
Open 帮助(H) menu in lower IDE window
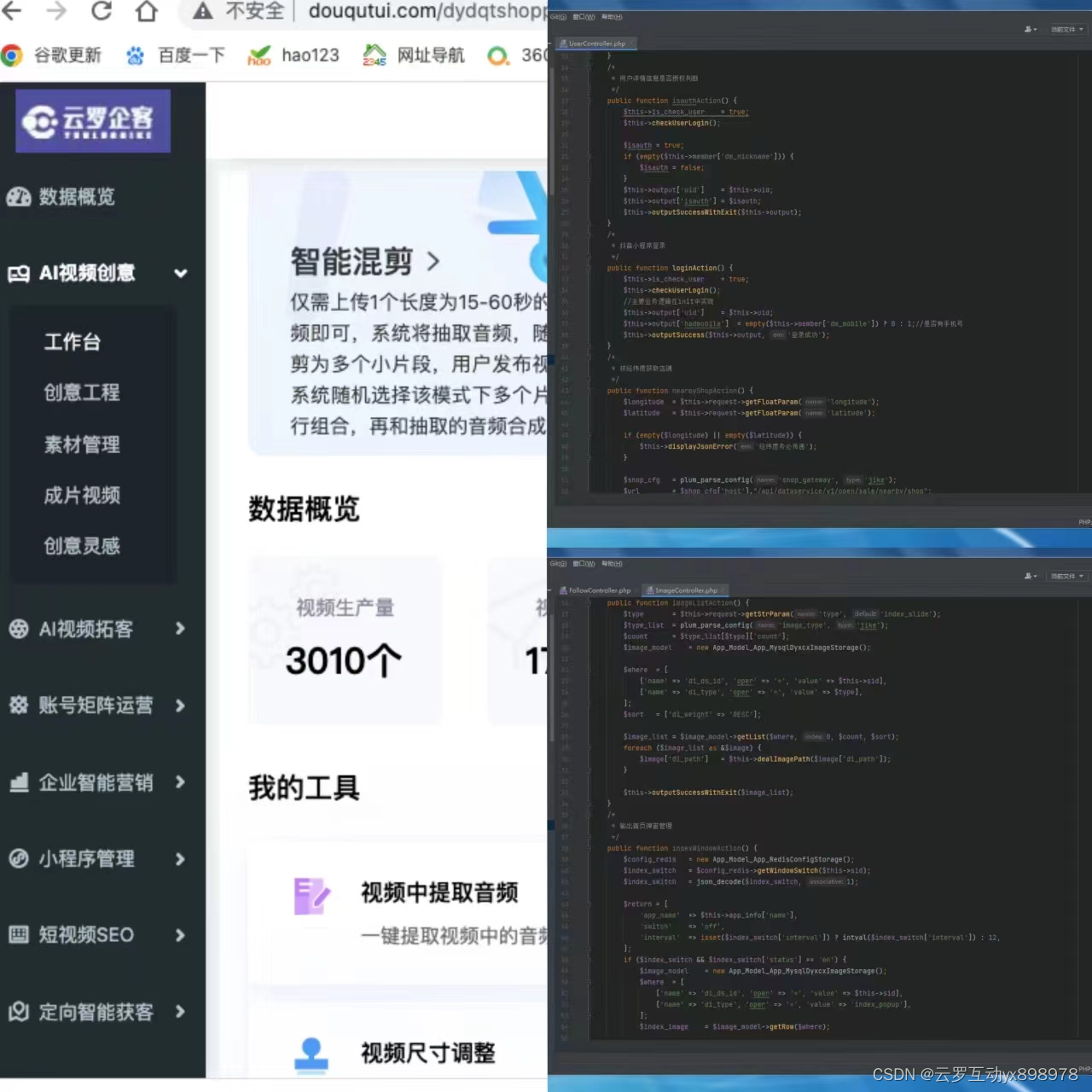pos(612,564)
